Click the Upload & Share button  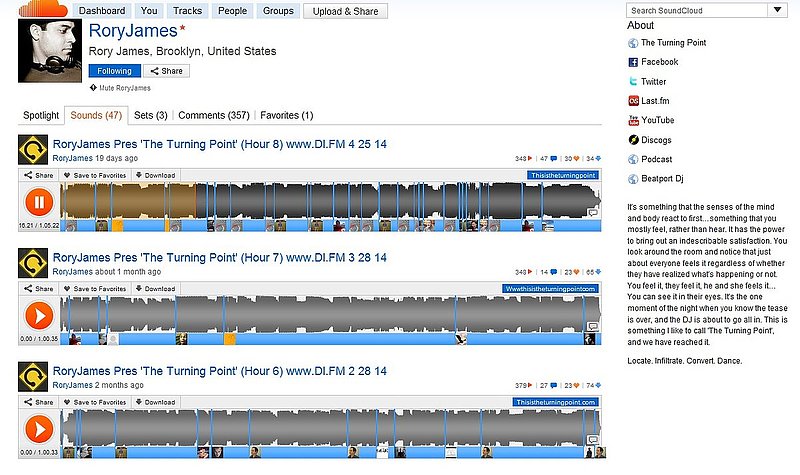coord(344,11)
